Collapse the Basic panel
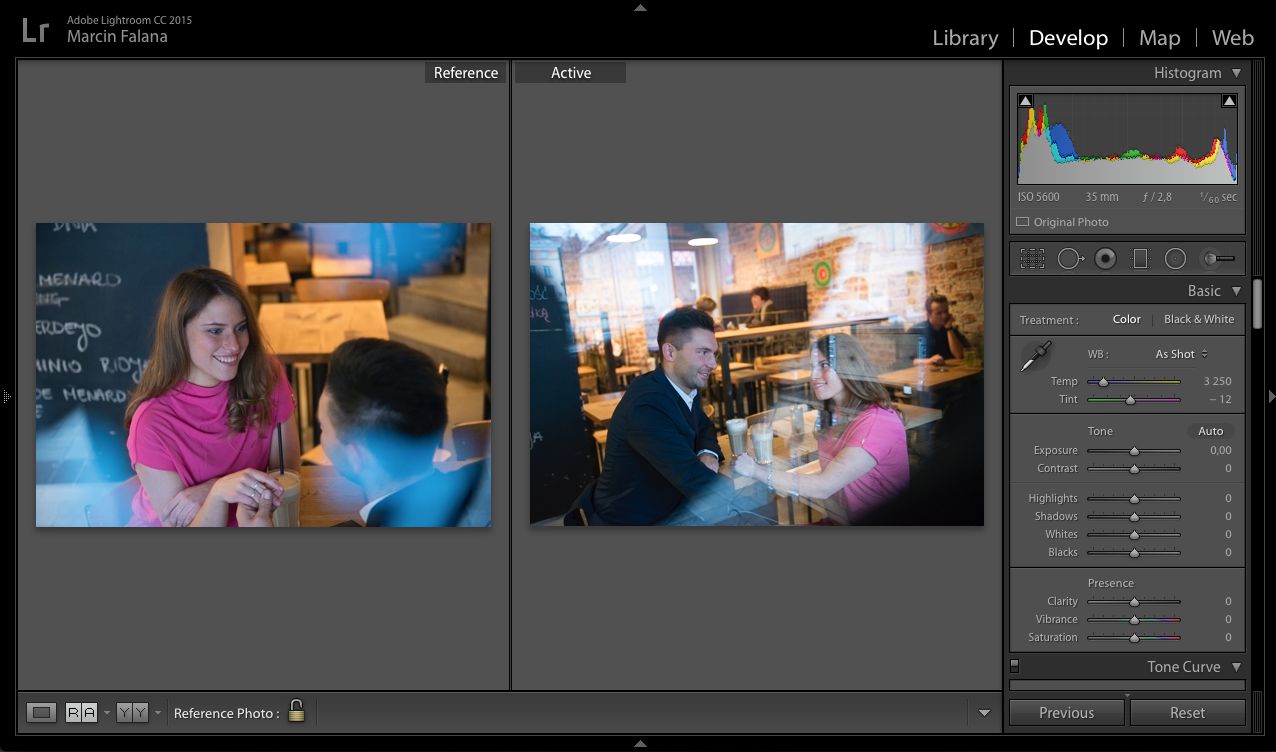Viewport: 1276px width, 752px height. pyautogui.click(x=1236, y=291)
